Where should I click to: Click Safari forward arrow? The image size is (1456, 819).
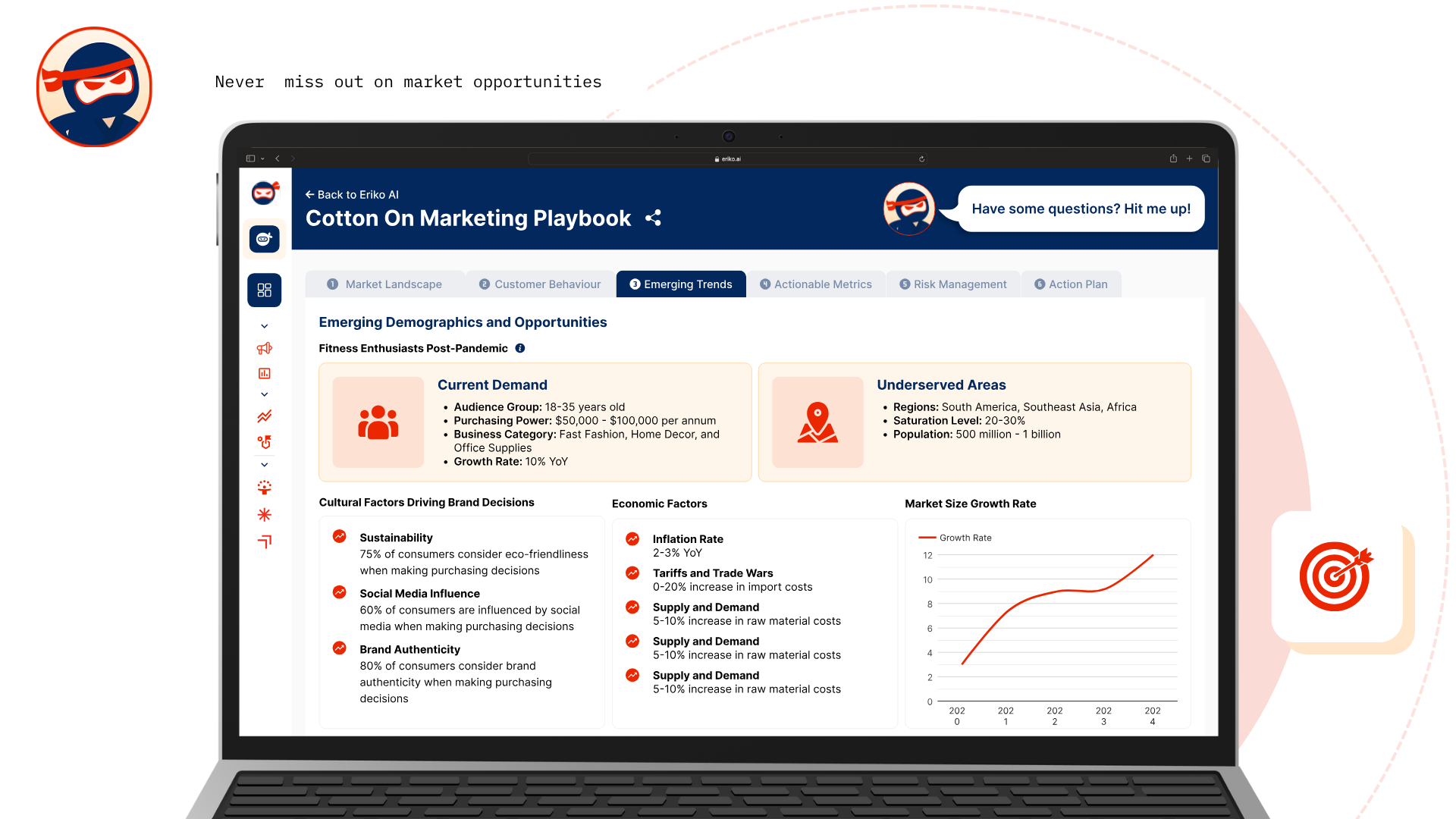tap(293, 158)
